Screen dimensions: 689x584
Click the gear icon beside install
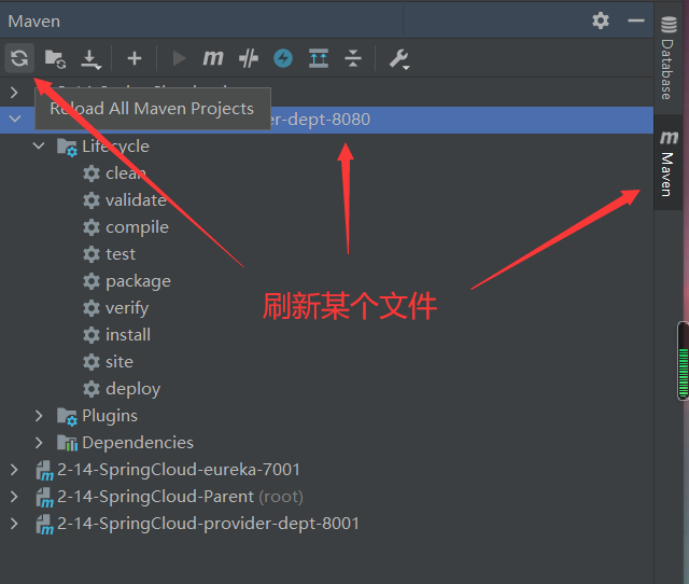point(91,335)
